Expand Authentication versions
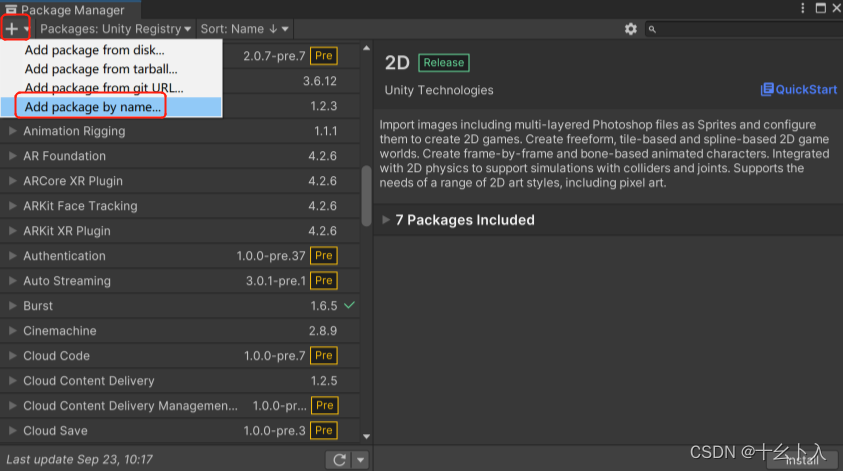The image size is (843, 471). click(12, 256)
